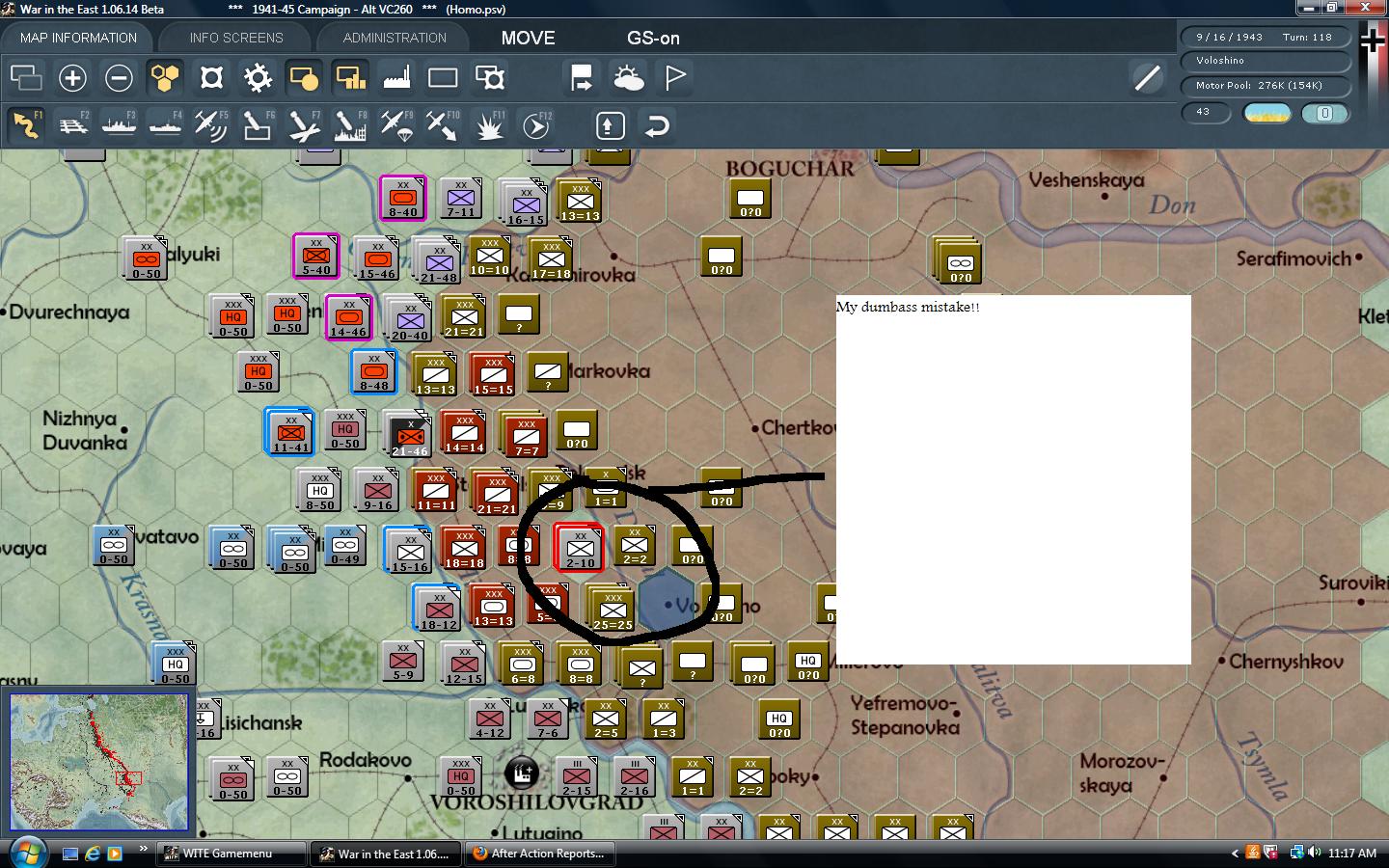Open the MAP INFORMATION tab
The height and width of the screenshot is (868, 1389).
pos(78,38)
